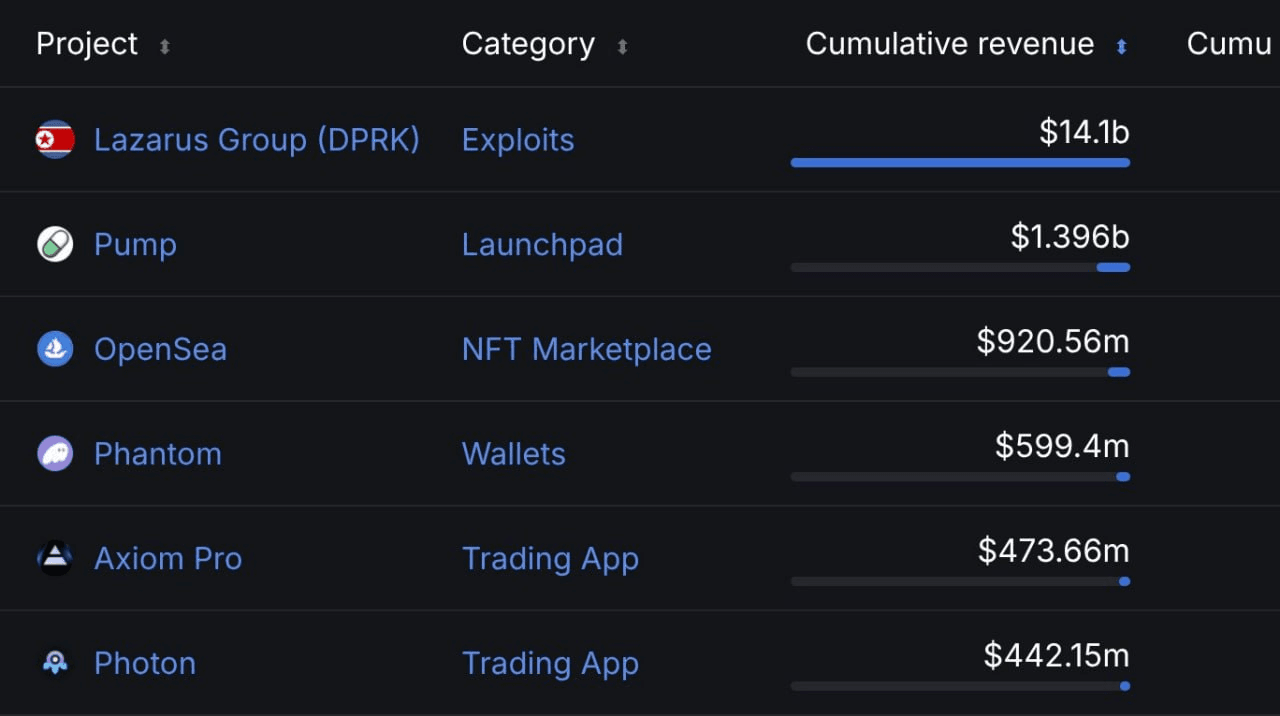Click the OpenSea ship logo icon
Image resolution: width=1280 pixels, height=716 pixels.
pyautogui.click(x=55, y=349)
